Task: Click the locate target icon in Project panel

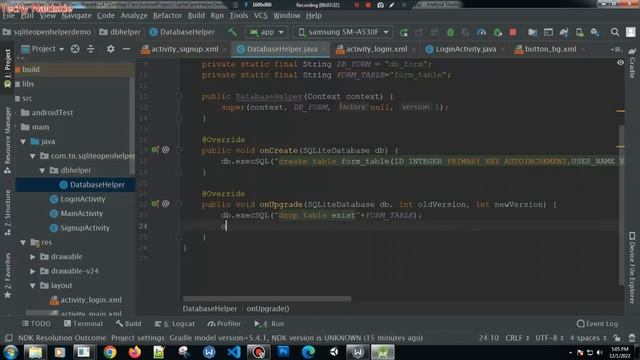Action: (x=75, y=49)
